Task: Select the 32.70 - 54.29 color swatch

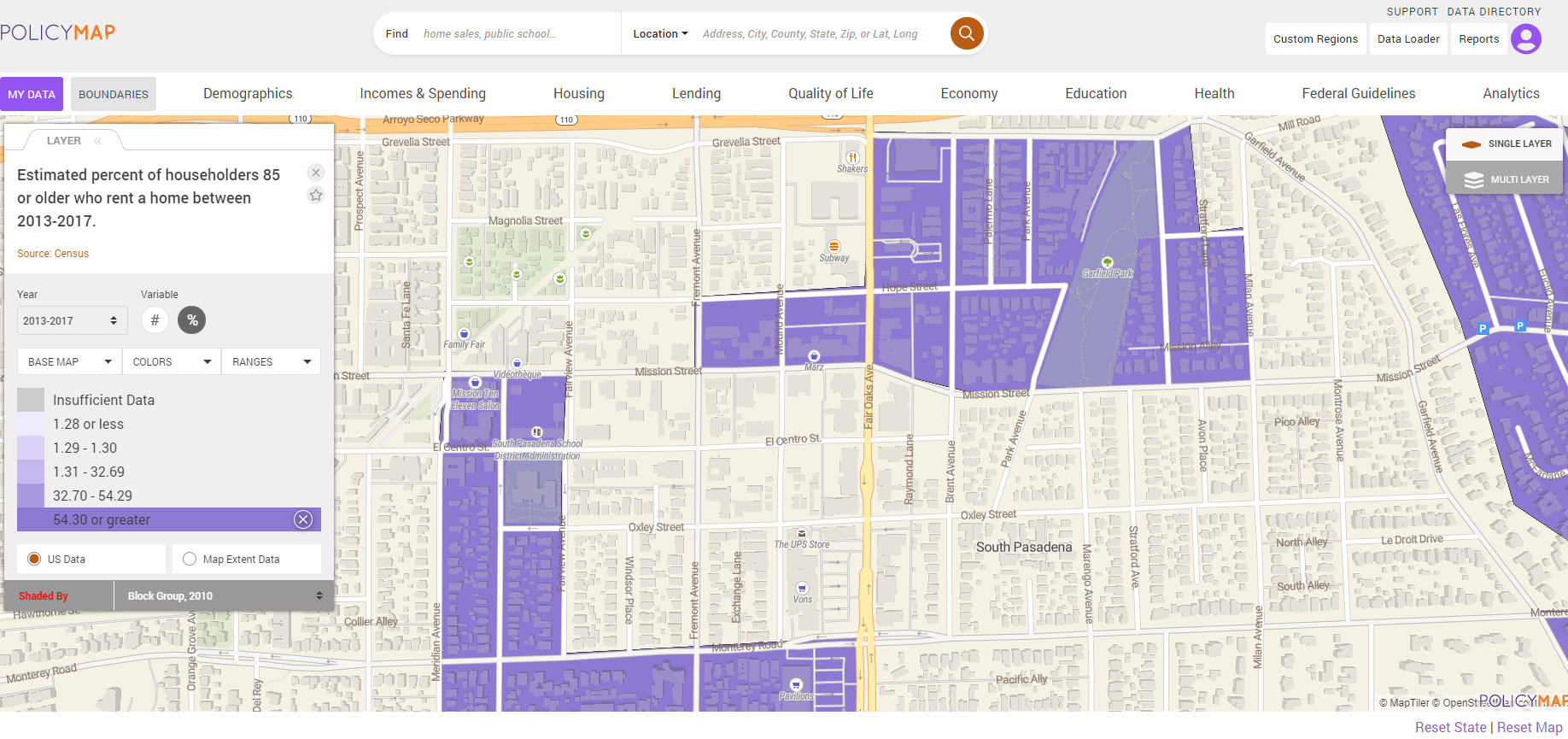Action: [31, 496]
